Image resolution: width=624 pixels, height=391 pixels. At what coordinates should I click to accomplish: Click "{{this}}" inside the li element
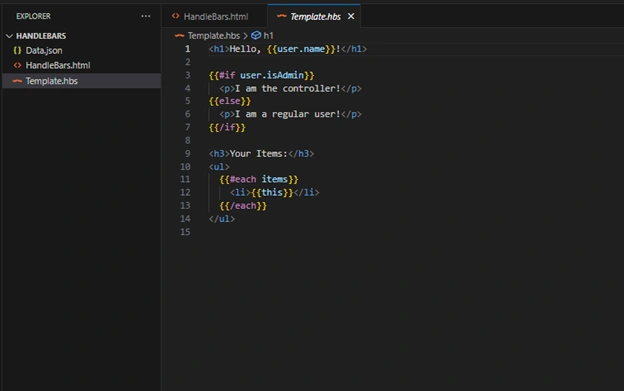pos(272,193)
